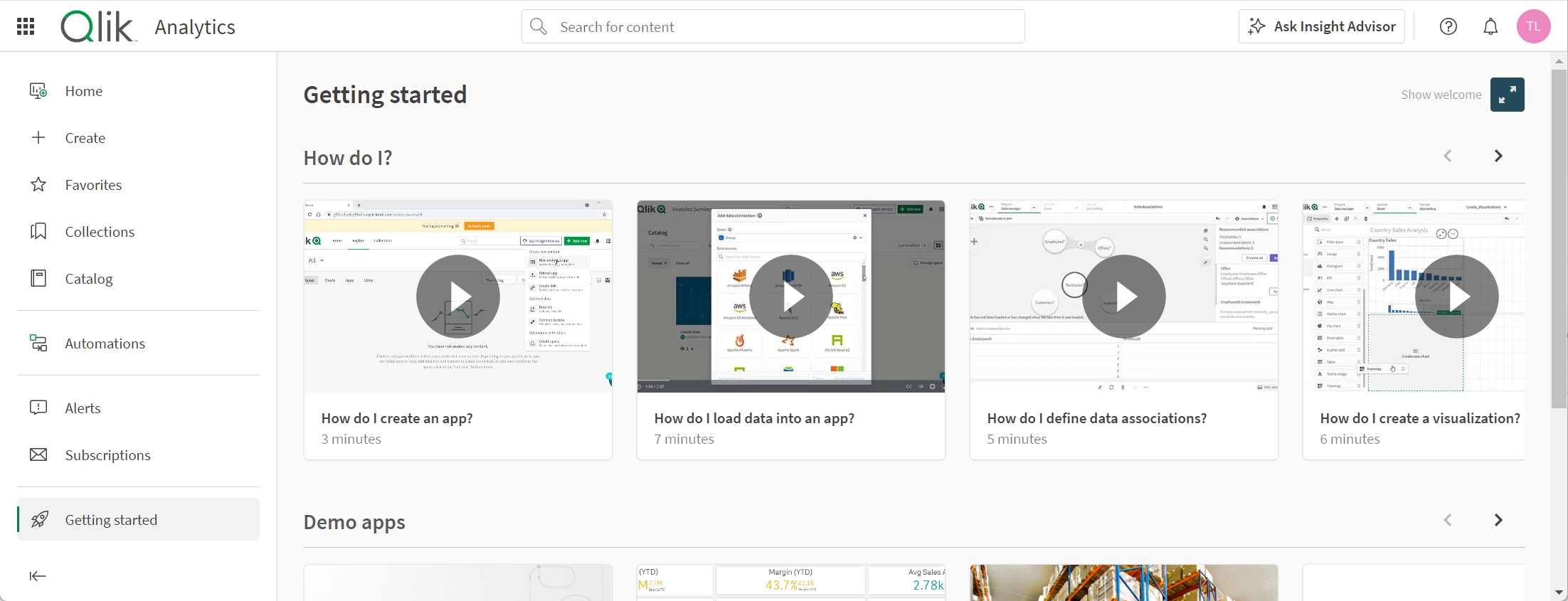Go to Home in sidebar
1568x601 pixels.
(x=139, y=90)
